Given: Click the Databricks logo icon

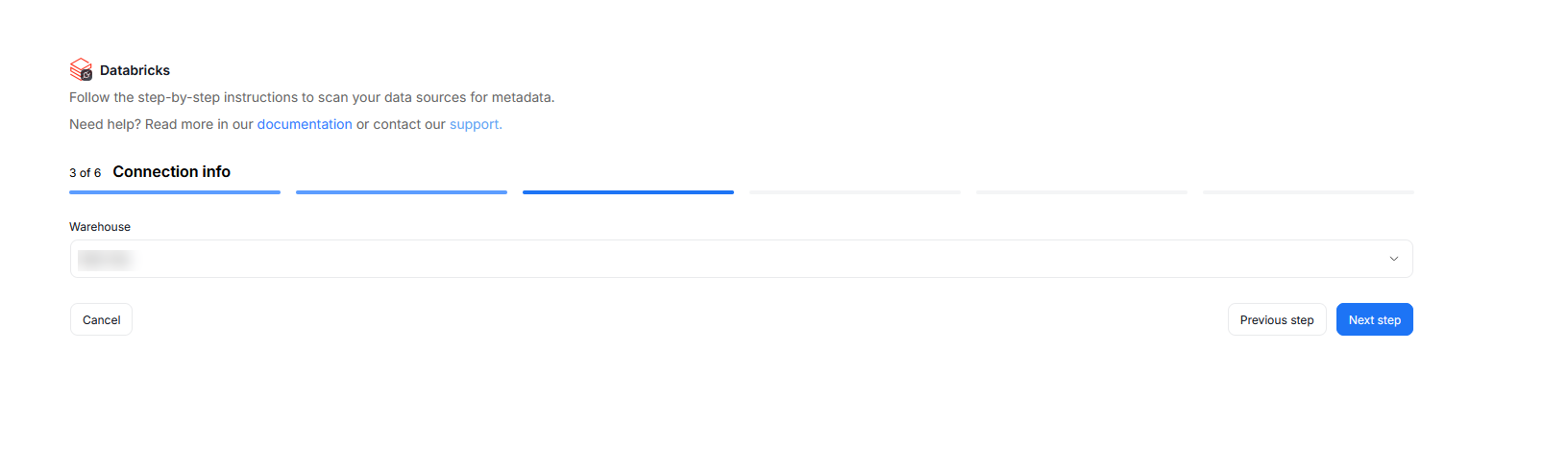Looking at the screenshot, I should click(x=81, y=69).
